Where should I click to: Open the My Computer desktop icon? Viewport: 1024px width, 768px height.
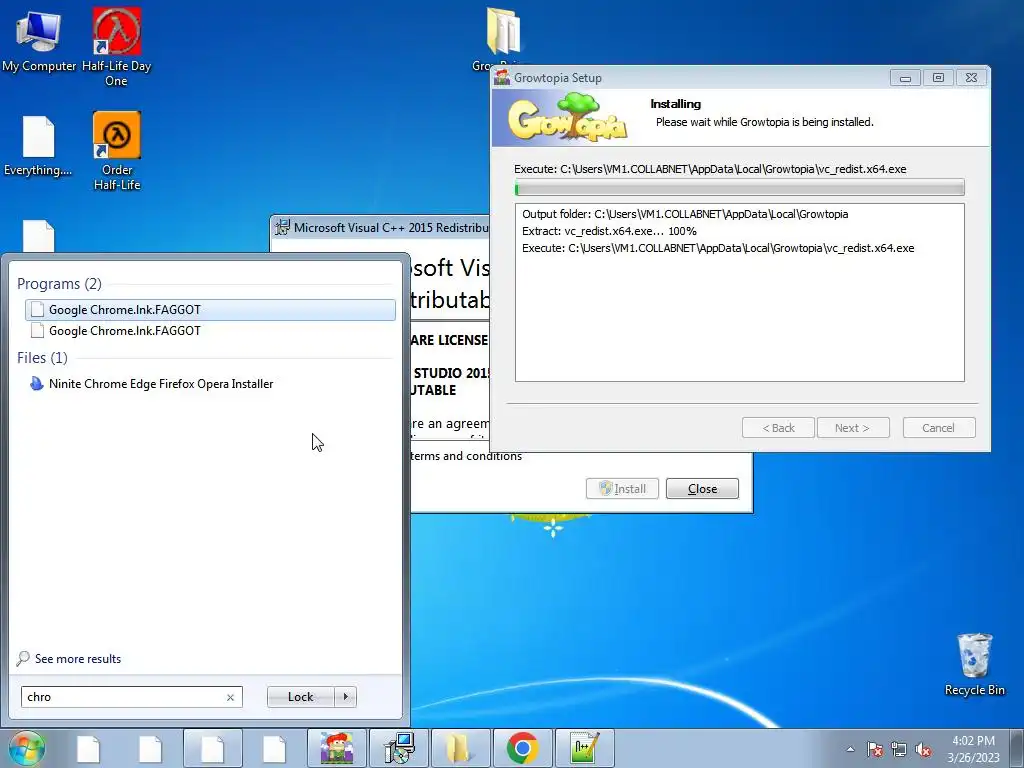coord(39,40)
